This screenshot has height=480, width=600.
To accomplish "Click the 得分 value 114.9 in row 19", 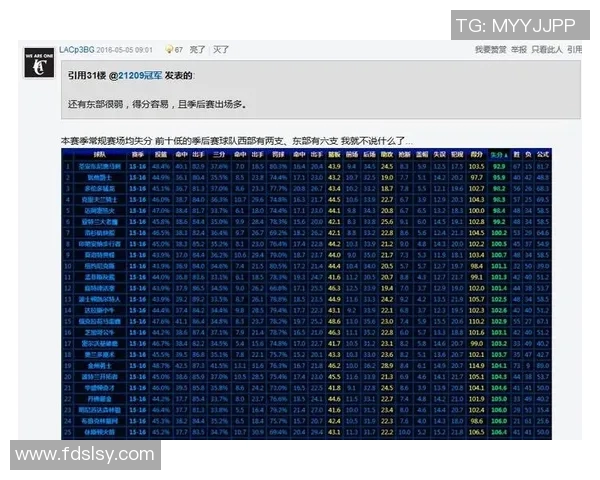I will coord(476,366).
